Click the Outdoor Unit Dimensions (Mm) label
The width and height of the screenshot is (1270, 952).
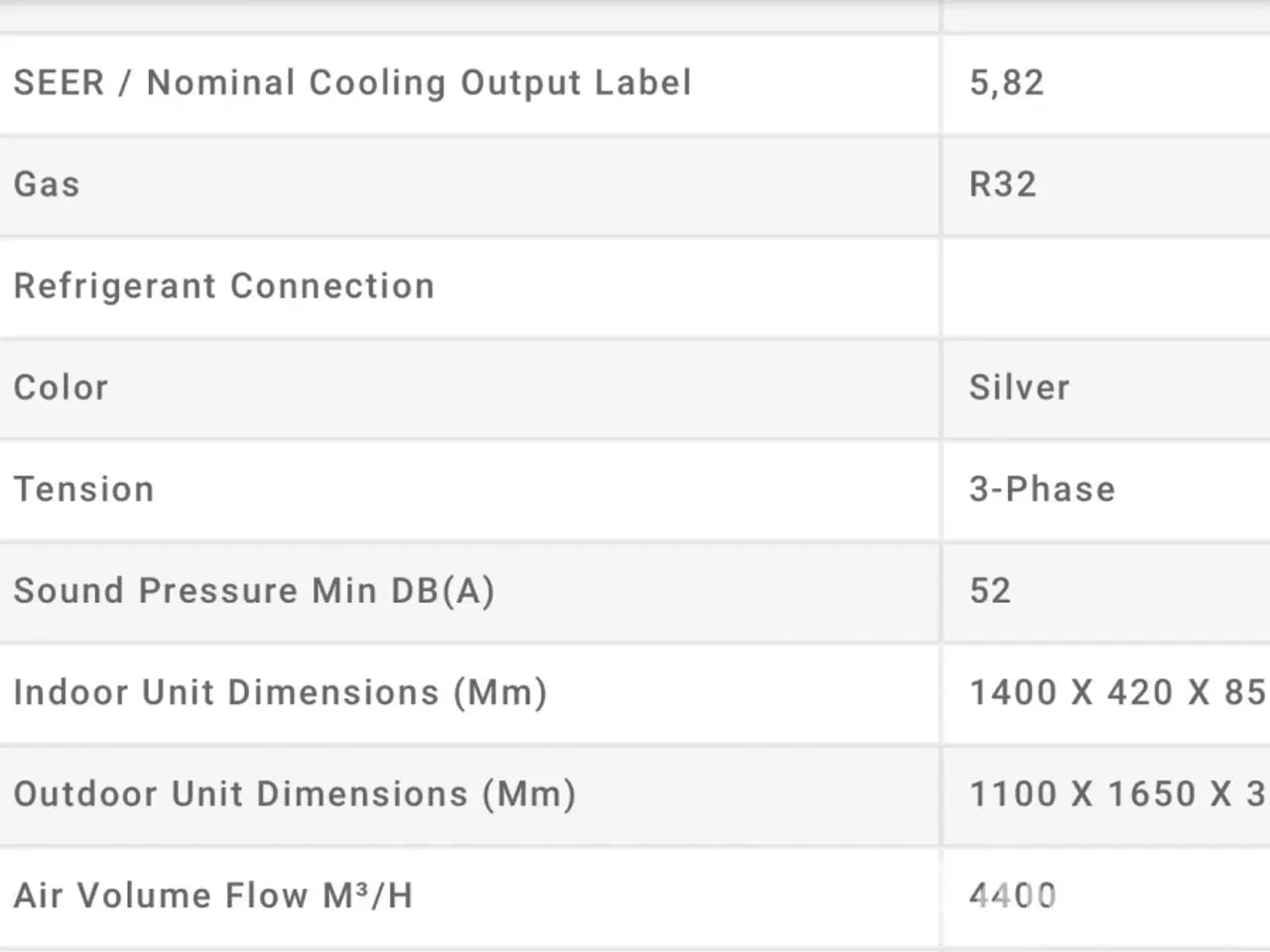click(295, 794)
